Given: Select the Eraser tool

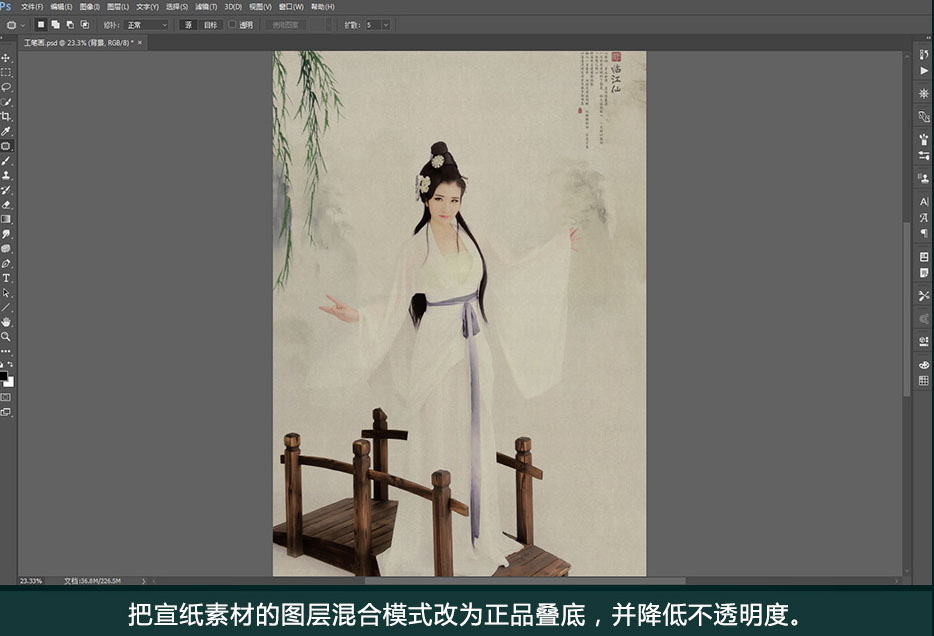Looking at the screenshot, I should pyautogui.click(x=6, y=205).
